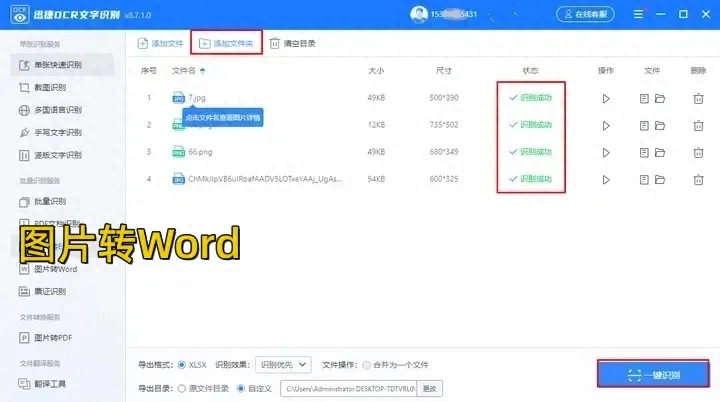Click the 54KB size cell
720x402 pixels.
point(376,179)
